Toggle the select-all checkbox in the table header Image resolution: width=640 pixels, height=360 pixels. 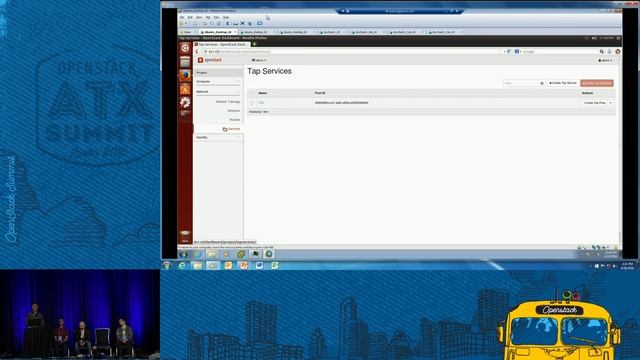click(x=252, y=93)
